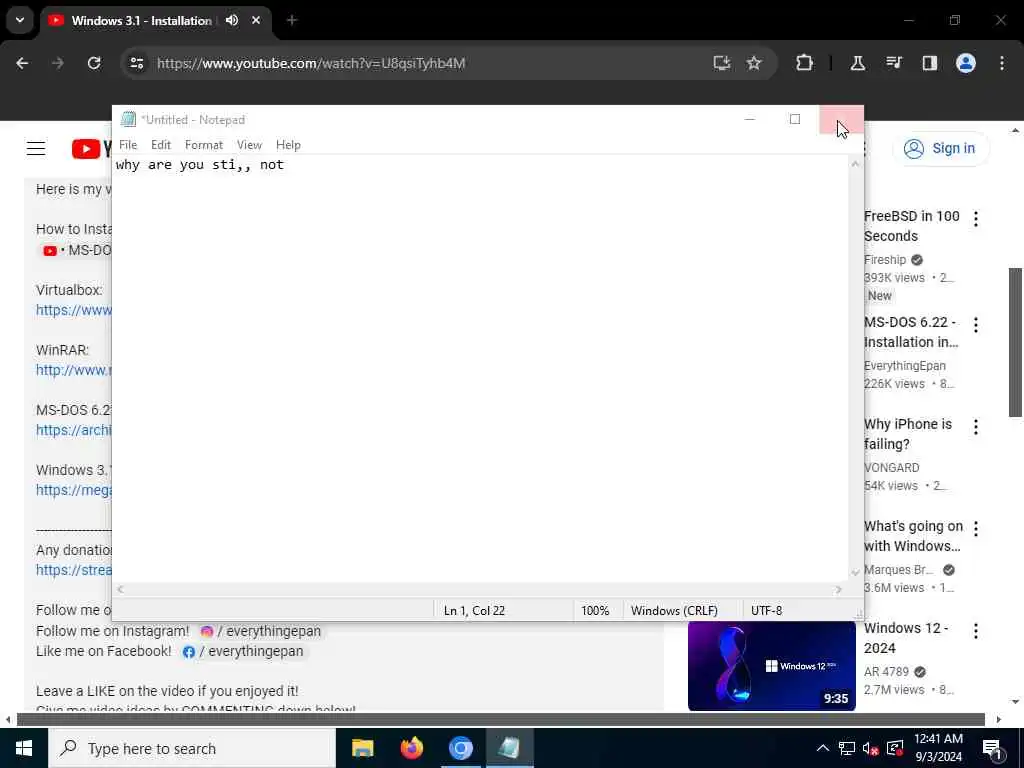Click the YouTube logo

(91, 149)
